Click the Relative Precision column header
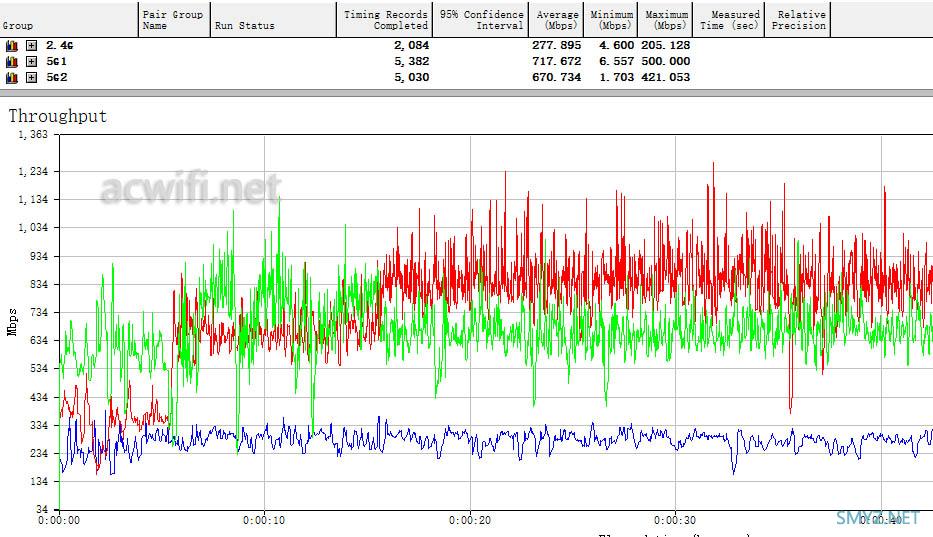The width and height of the screenshot is (933, 537). point(797,20)
